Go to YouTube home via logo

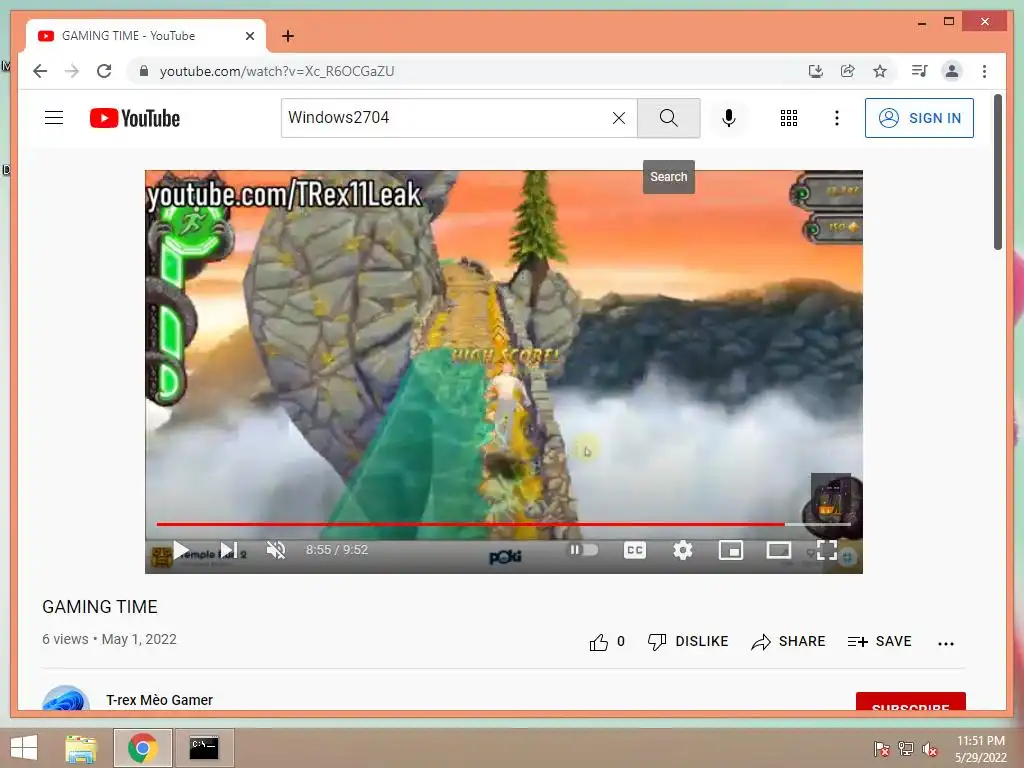(135, 118)
